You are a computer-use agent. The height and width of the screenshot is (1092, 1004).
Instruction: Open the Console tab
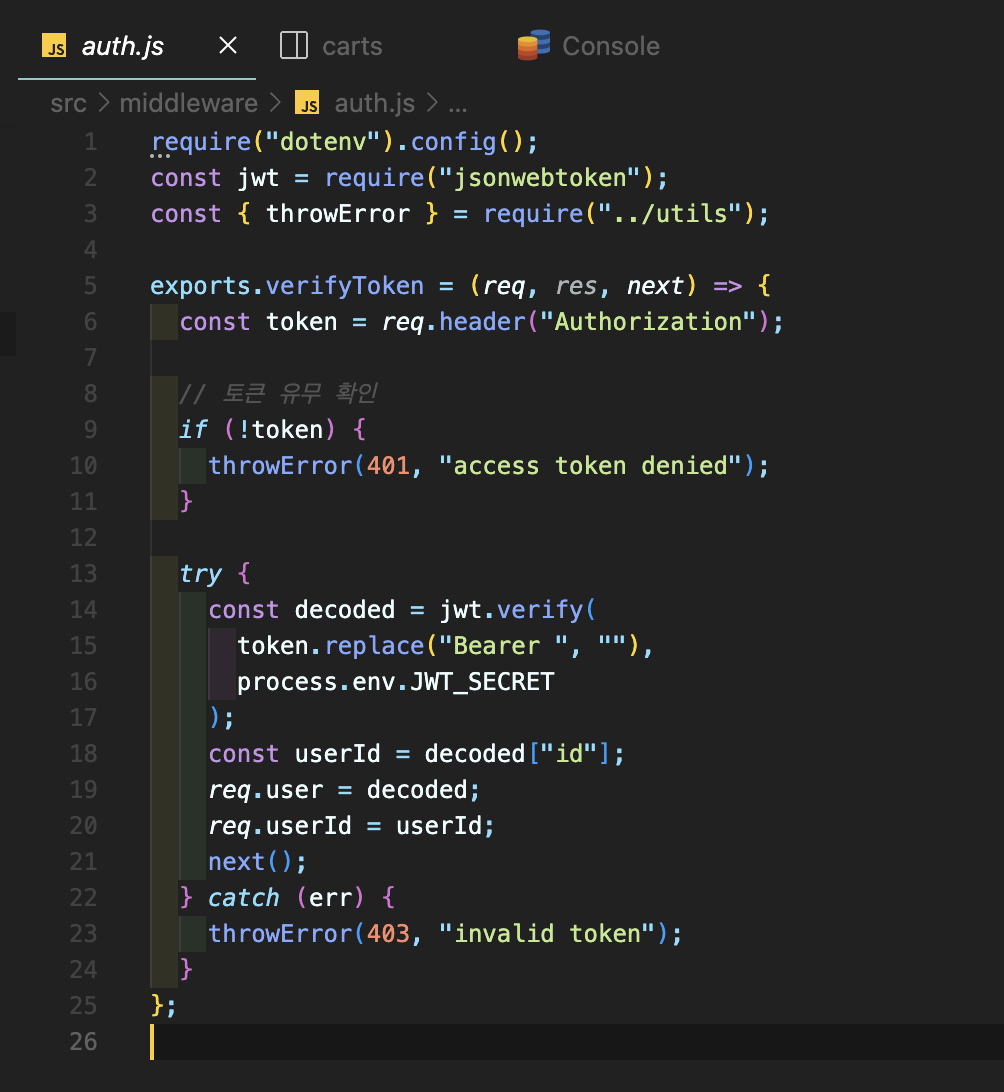(611, 46)
